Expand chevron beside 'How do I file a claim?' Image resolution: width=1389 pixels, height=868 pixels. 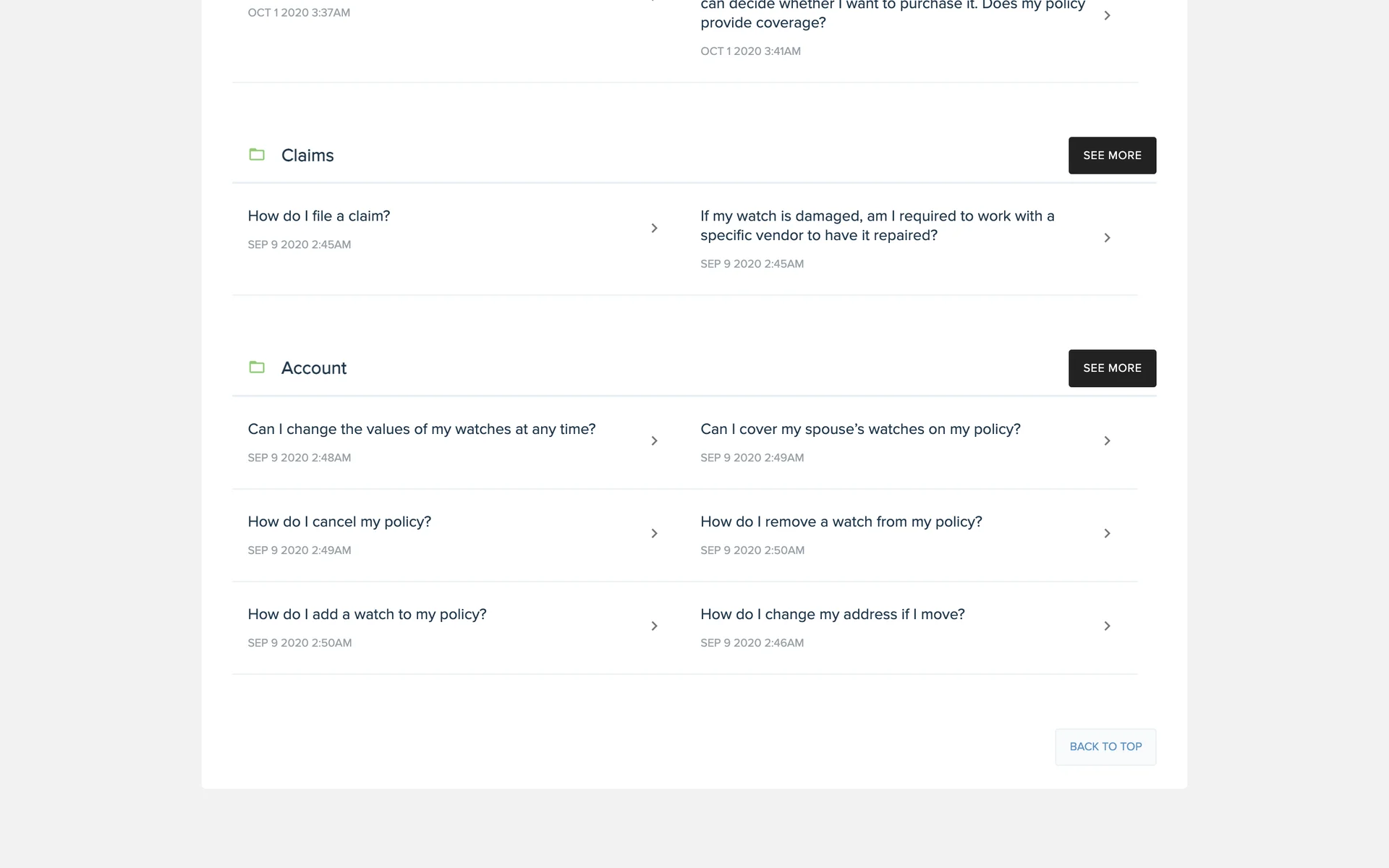tap(654, 229)
